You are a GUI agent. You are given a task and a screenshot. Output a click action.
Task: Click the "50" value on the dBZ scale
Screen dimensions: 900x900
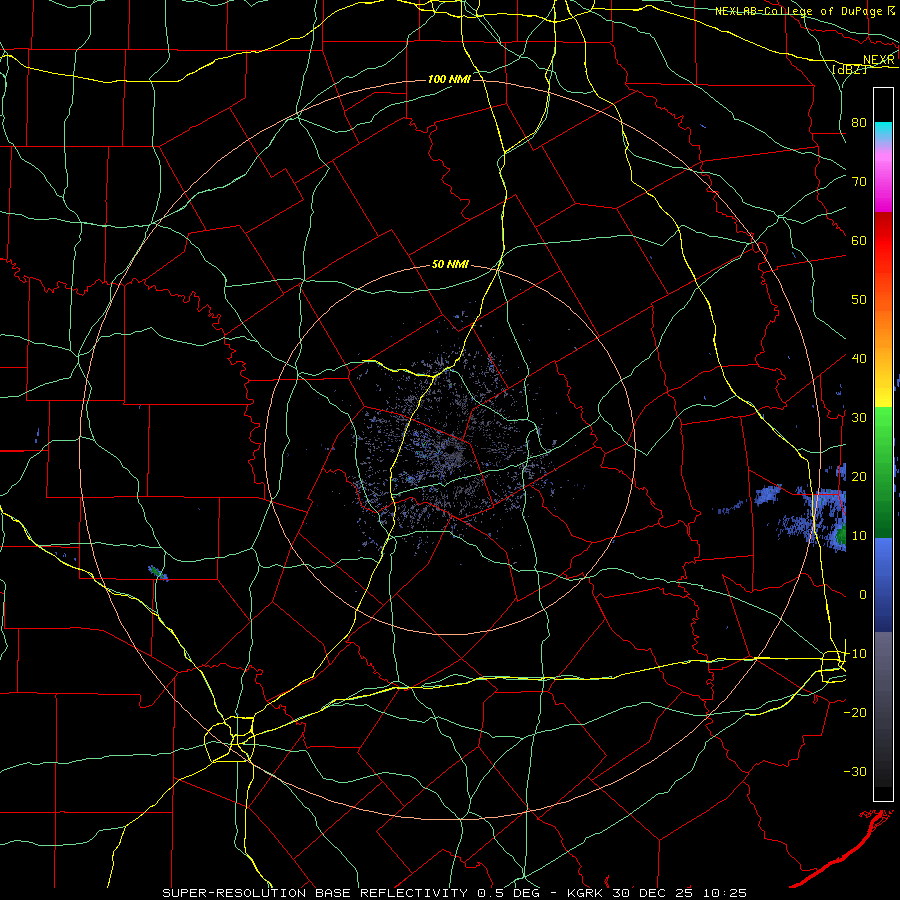point(859,300)
